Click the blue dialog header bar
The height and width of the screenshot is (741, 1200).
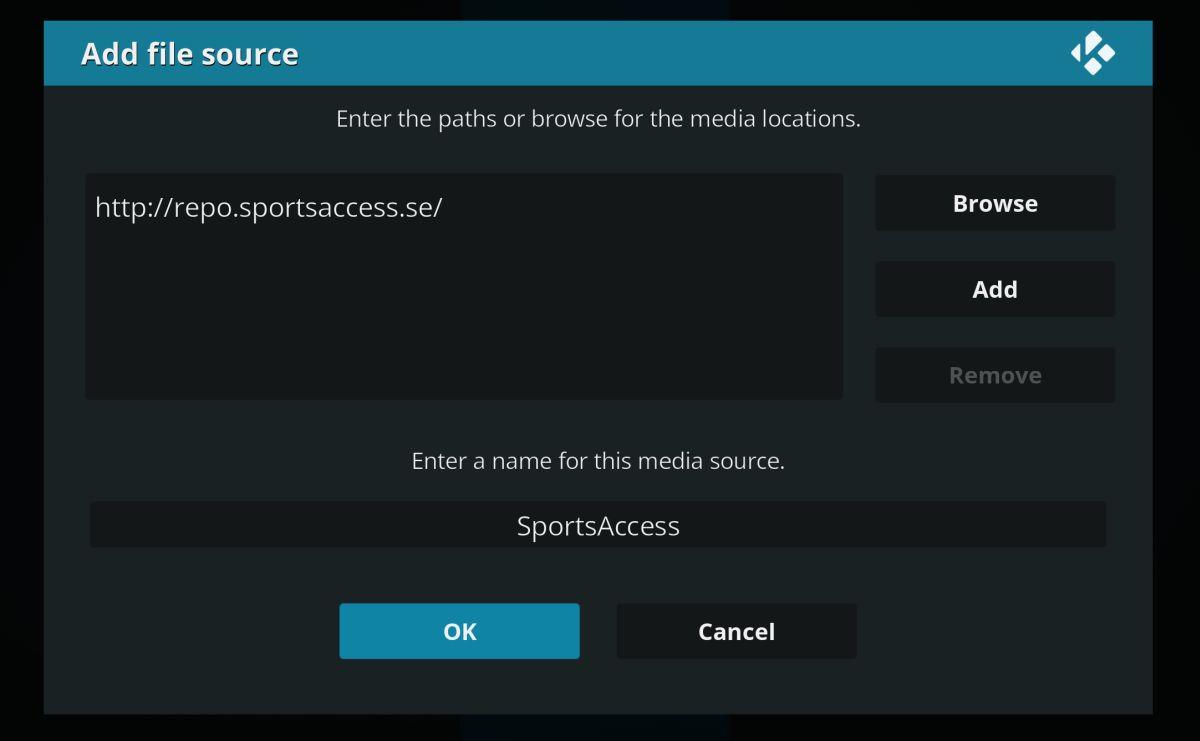(x=598, y=53)
